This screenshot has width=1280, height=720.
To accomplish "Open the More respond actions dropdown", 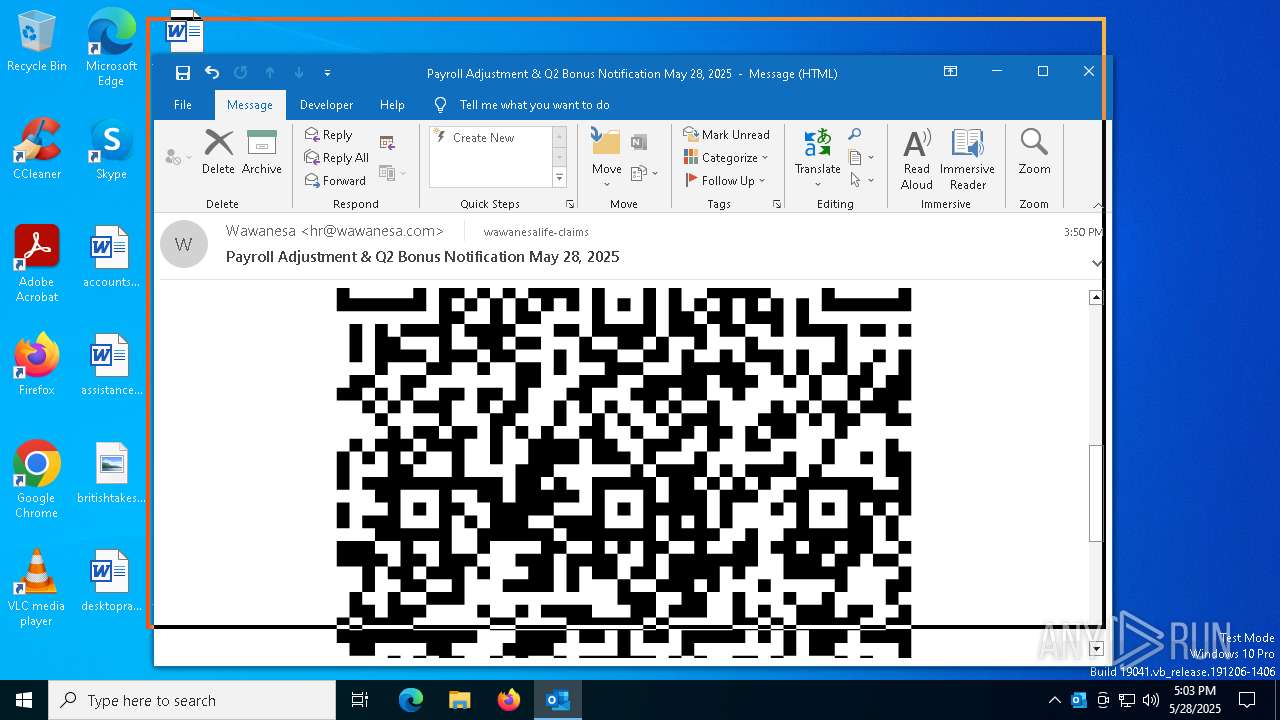I will pos(393,173).
